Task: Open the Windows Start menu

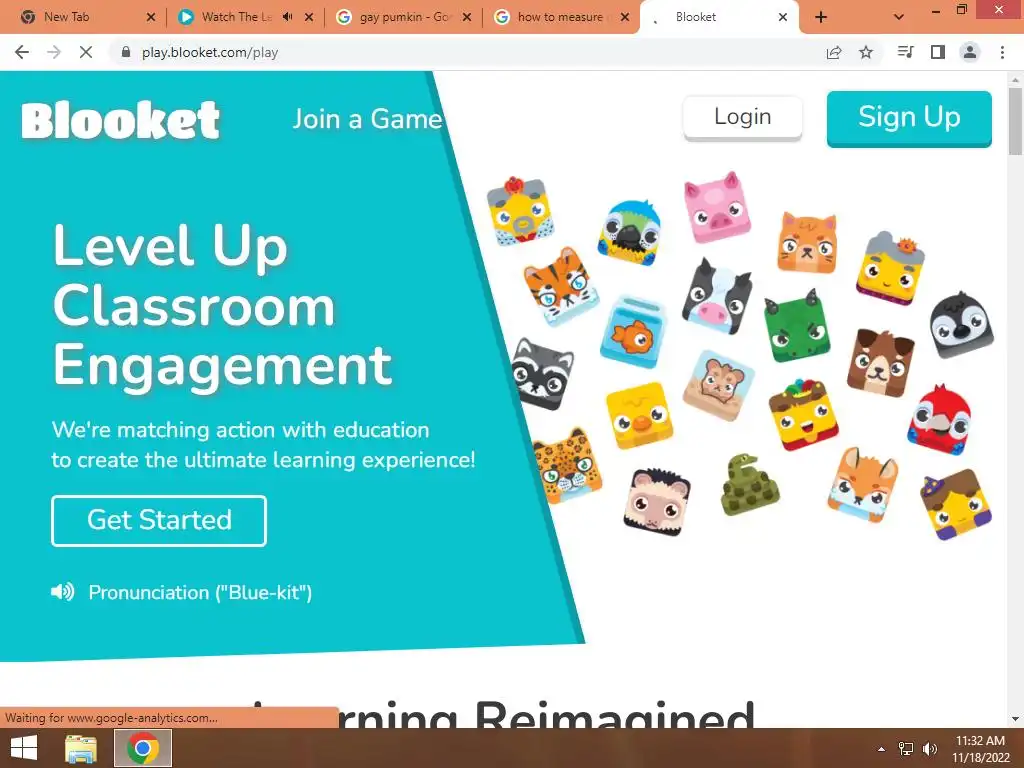Action: click(24, 748)
